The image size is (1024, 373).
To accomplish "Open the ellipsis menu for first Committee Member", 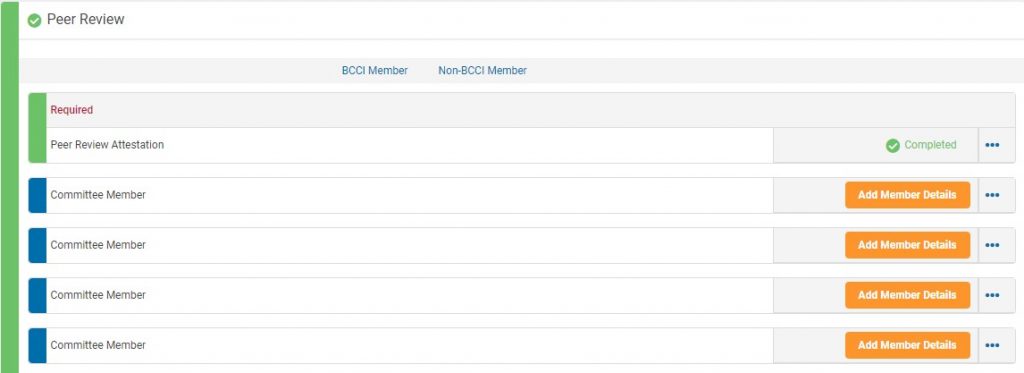I will (992, 195).
